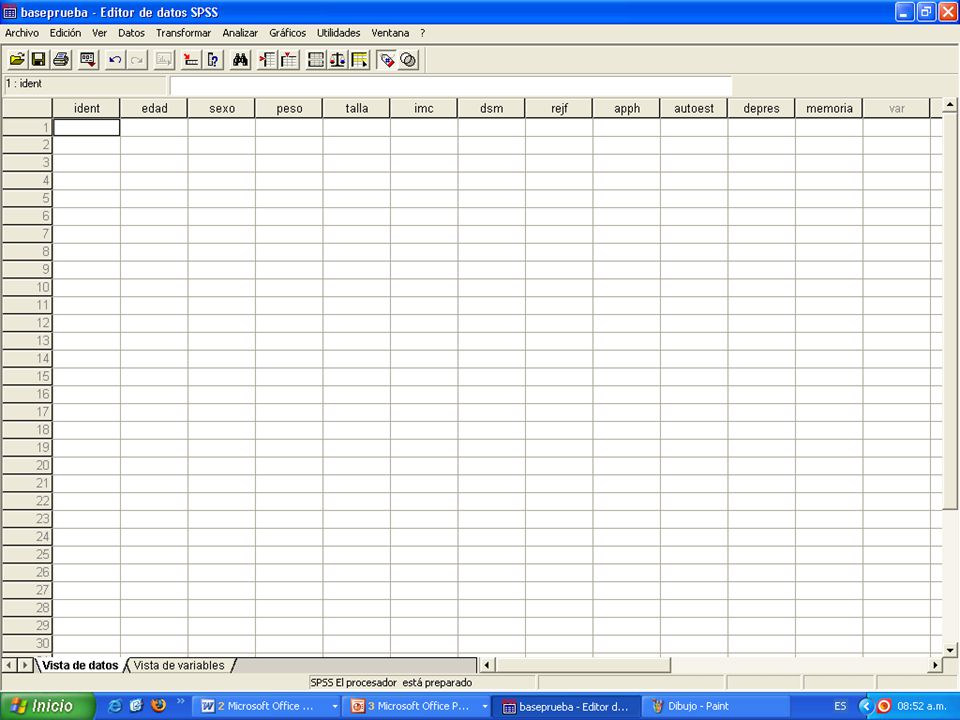
Task: Click the horizontal scrollbar left arrow
Action: click(487, 665)
